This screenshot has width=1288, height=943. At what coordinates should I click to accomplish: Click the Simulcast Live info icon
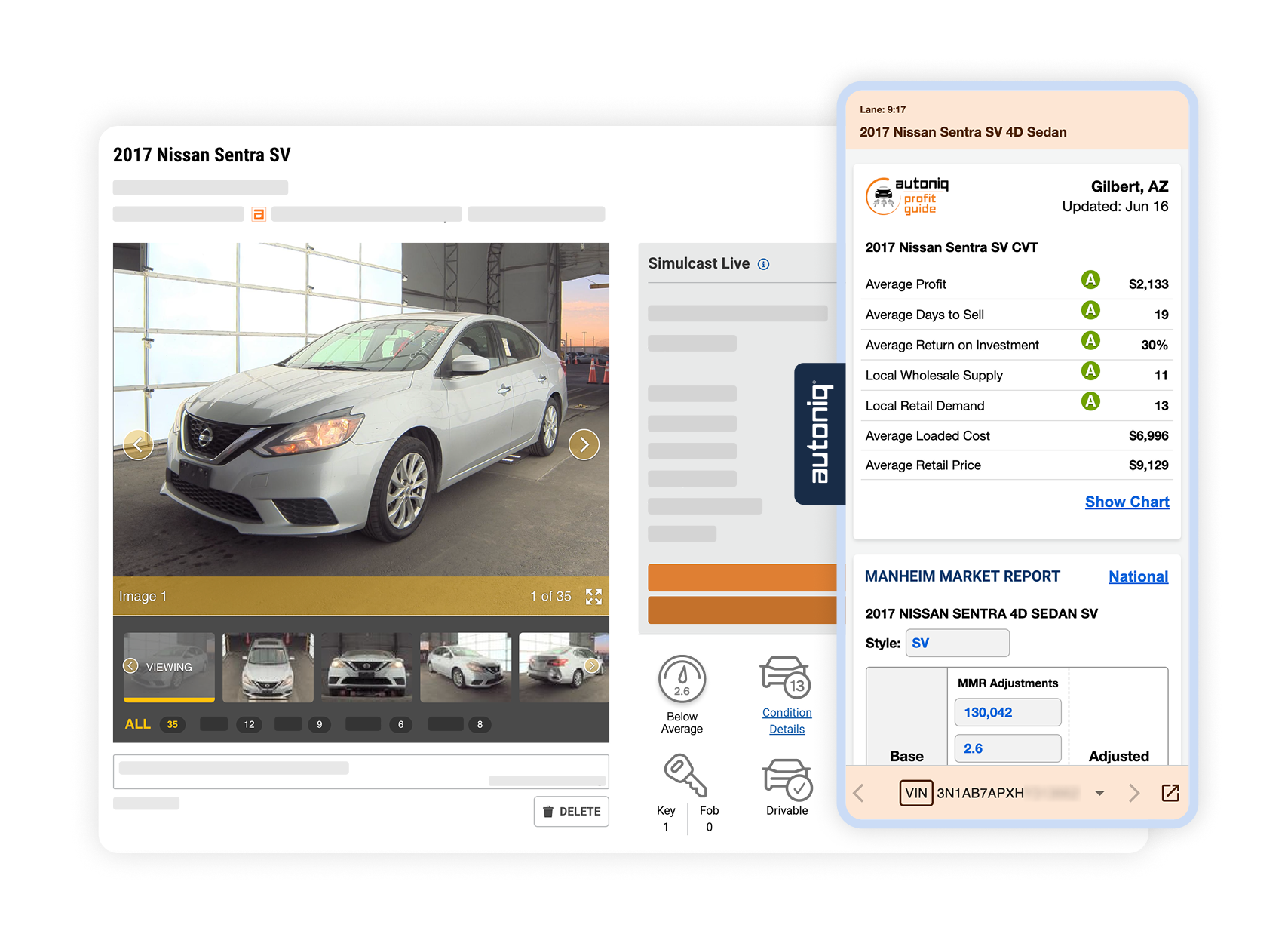[x=764, y=264]
